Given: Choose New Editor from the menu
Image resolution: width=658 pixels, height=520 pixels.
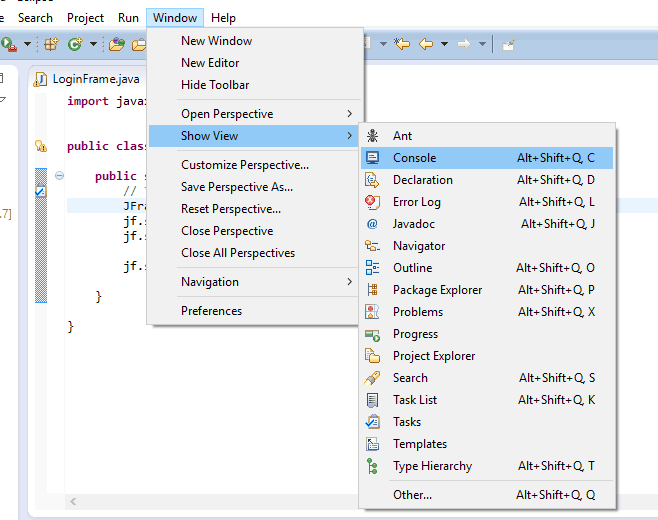Looking at the screenshot, I should 255,63.
